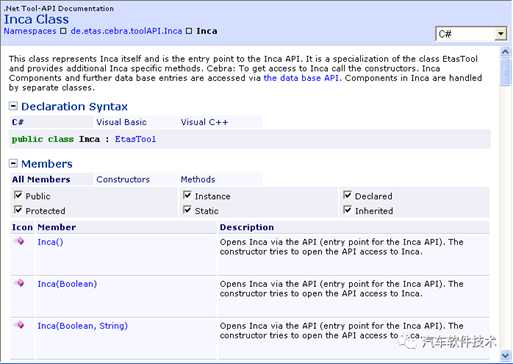This screenshot has width=513, height=364.
Task: Disable the Inherited members checkbox
Action: 347,210
